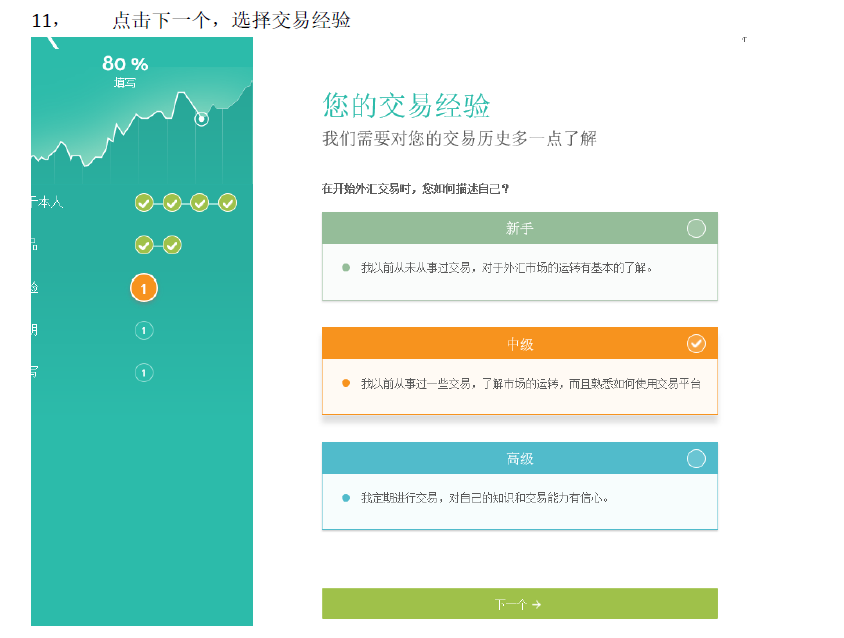Click the first green checkmark in top step row
This screenshot has width=844, height=638.
point(144,203)
